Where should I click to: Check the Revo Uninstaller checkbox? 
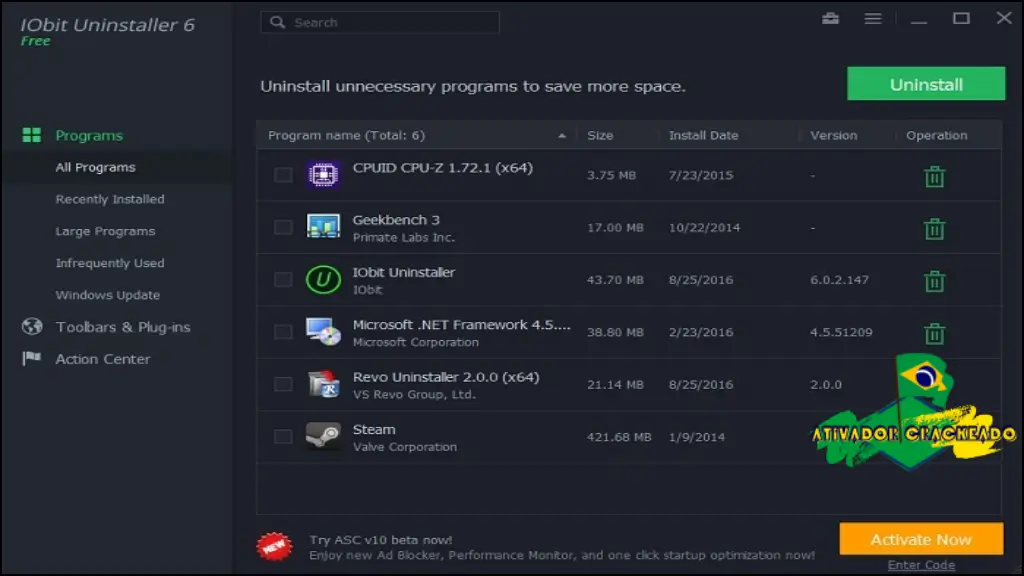coord(283,384)
